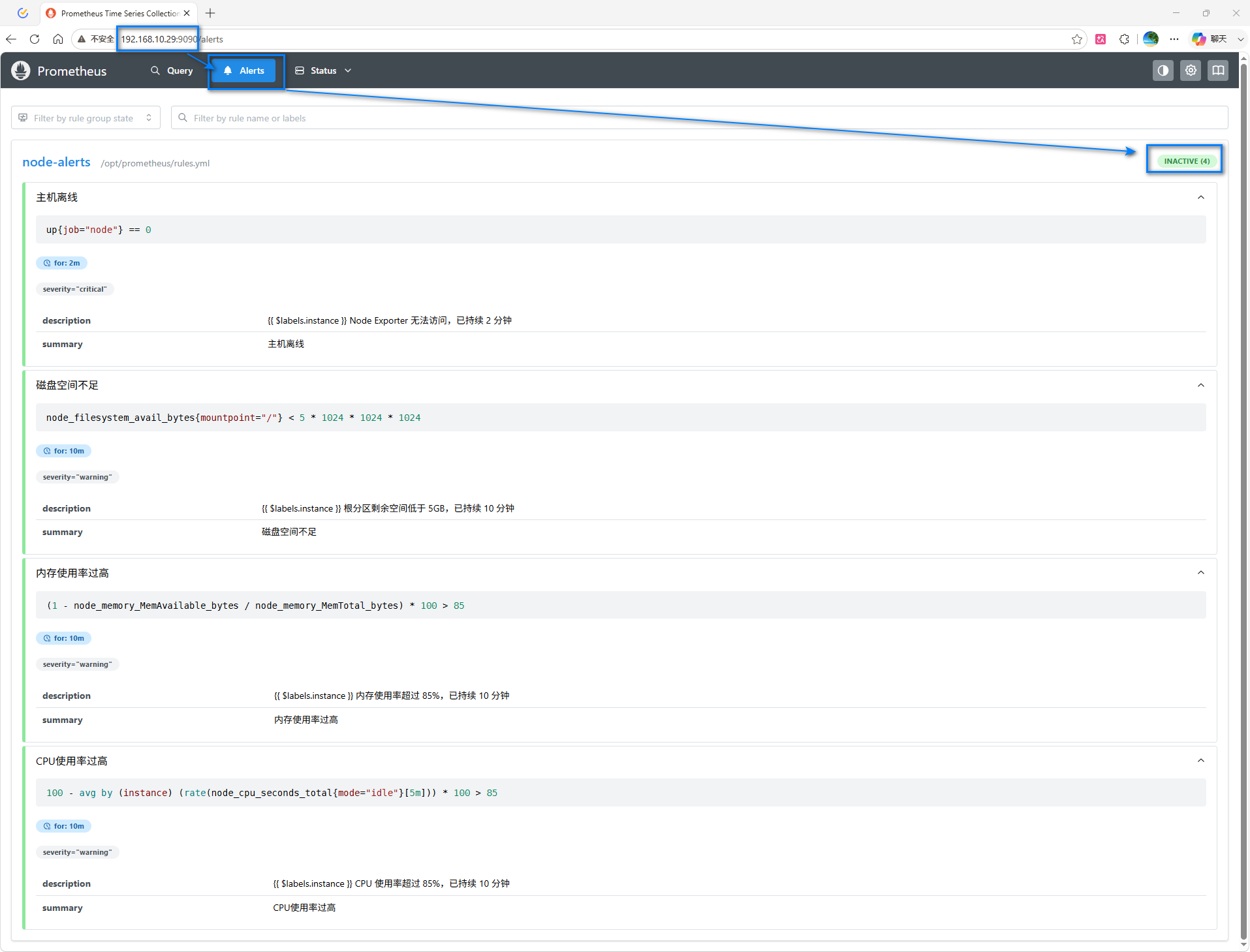This screenshot has width=1250, height=952.
Task: Click the CPU使用率过高 rule title
Action: [x=72, y=761]
